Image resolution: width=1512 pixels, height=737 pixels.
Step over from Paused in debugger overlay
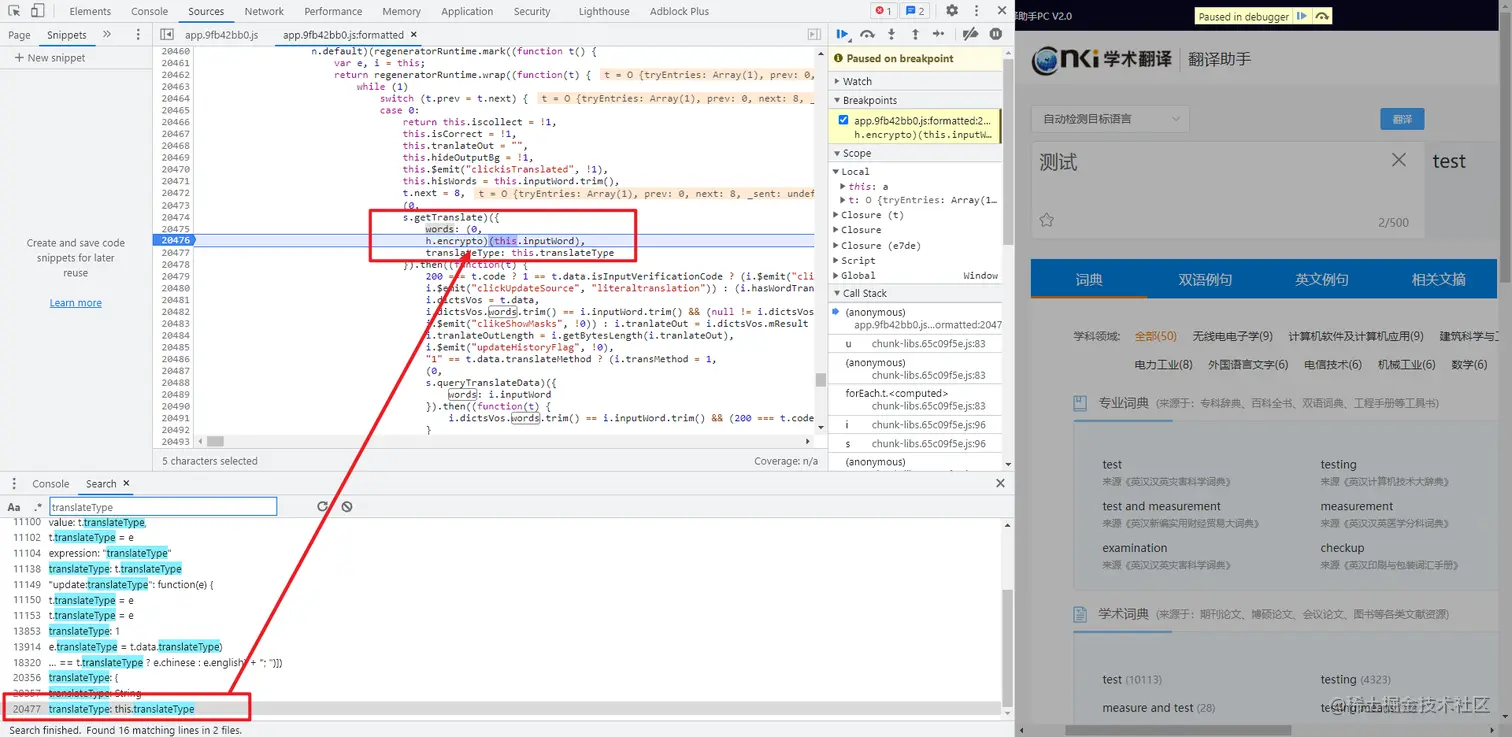[1323, 17]
